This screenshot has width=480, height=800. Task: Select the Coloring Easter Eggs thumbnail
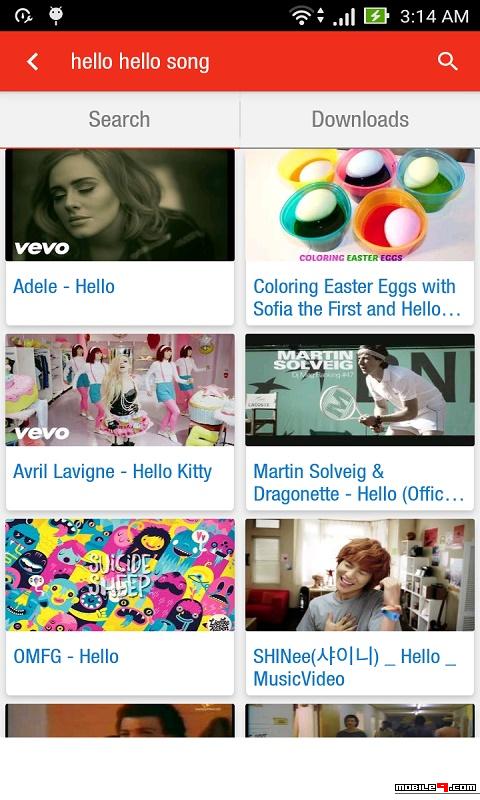[x=360, y=205]
